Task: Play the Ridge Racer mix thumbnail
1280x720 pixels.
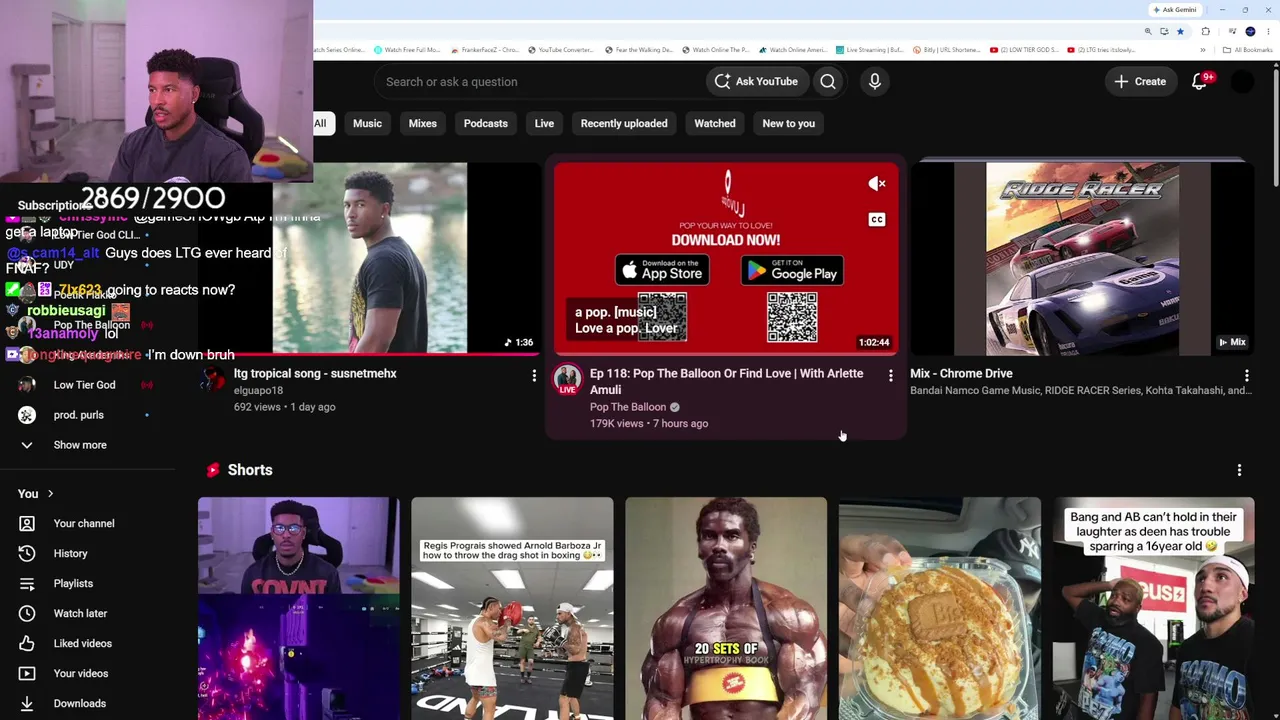Action: pos(1082,259)
